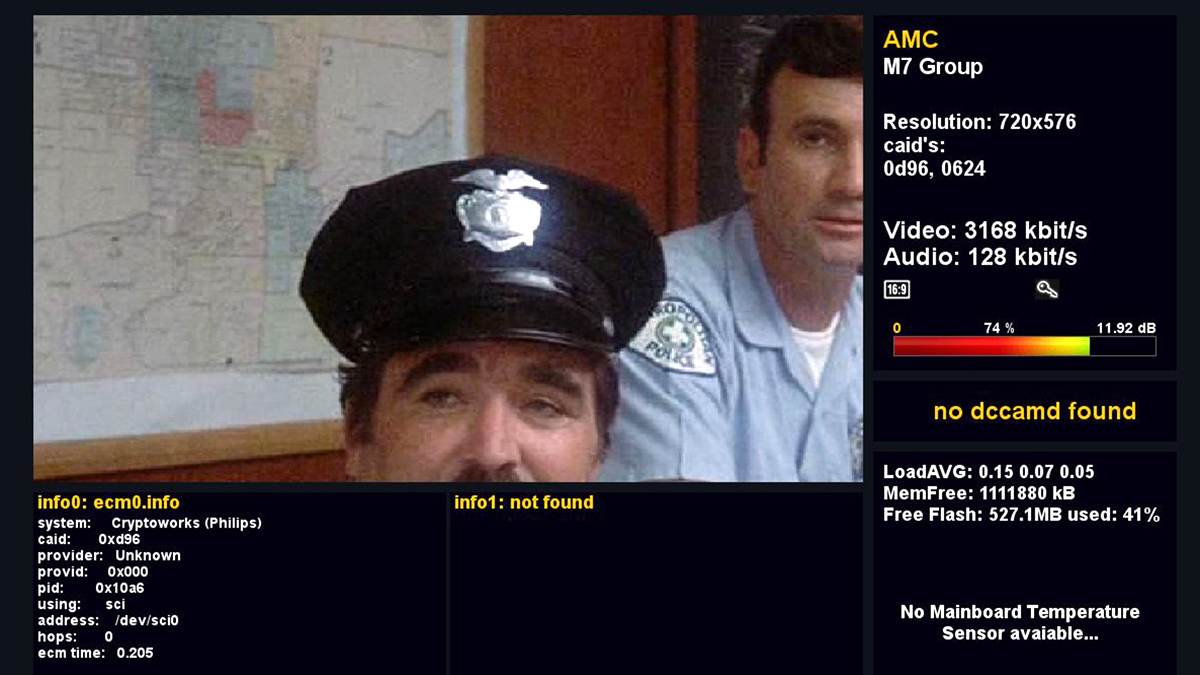Click the 16:9 aspect ratio icon

tap(897, 290)
